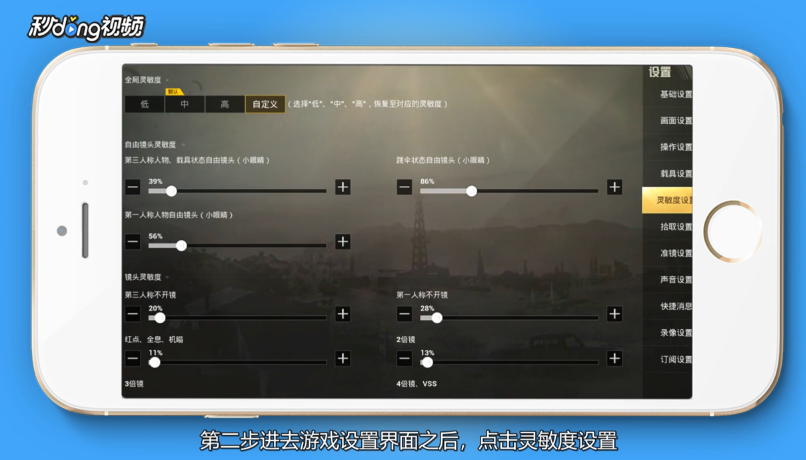Increase parachute free camera sensitivity (86%)
This screenshot has width=806, height=460.
click(x=614, y=187)
